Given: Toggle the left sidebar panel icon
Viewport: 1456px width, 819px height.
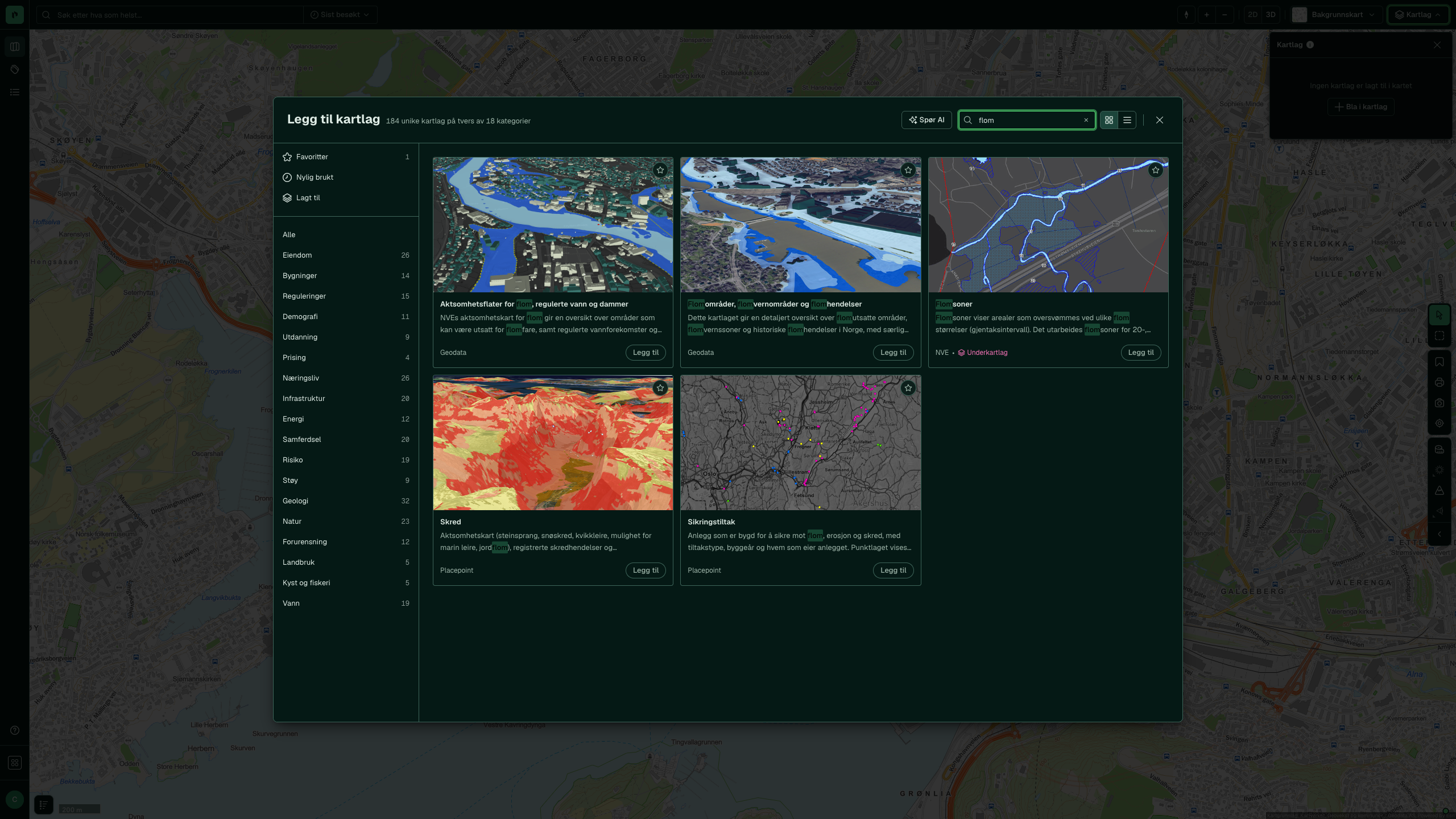Looking at the screenshot, I should pyautogui.click(x=15, y=47).
